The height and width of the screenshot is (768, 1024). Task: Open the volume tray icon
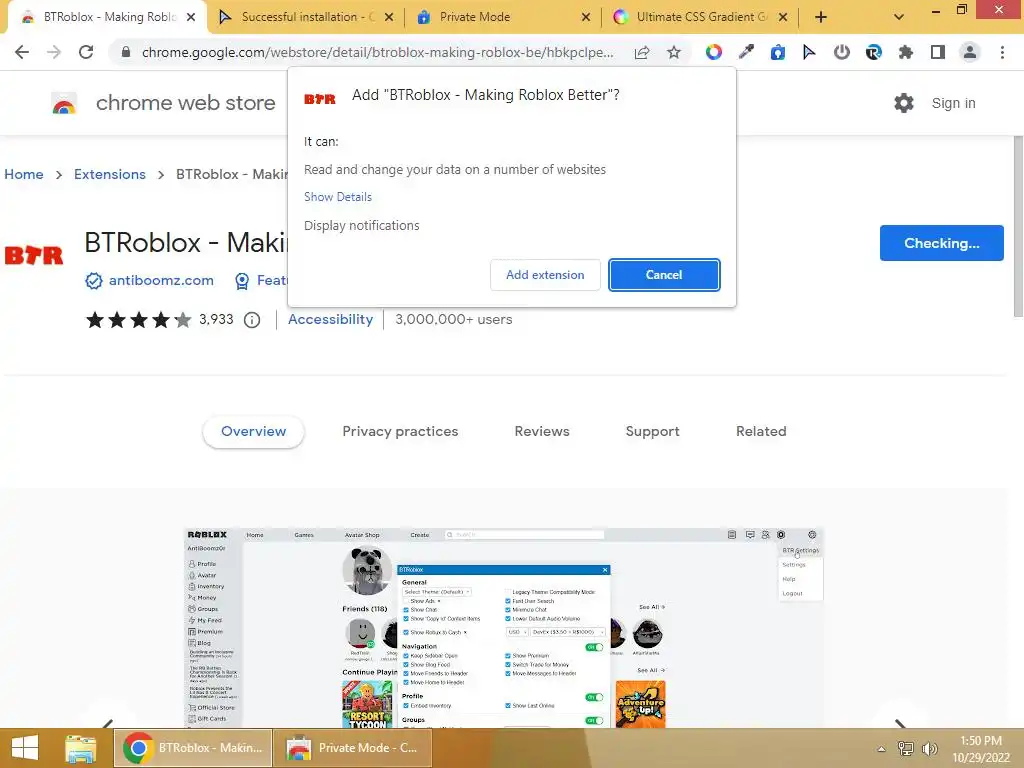tap(929, 748)
